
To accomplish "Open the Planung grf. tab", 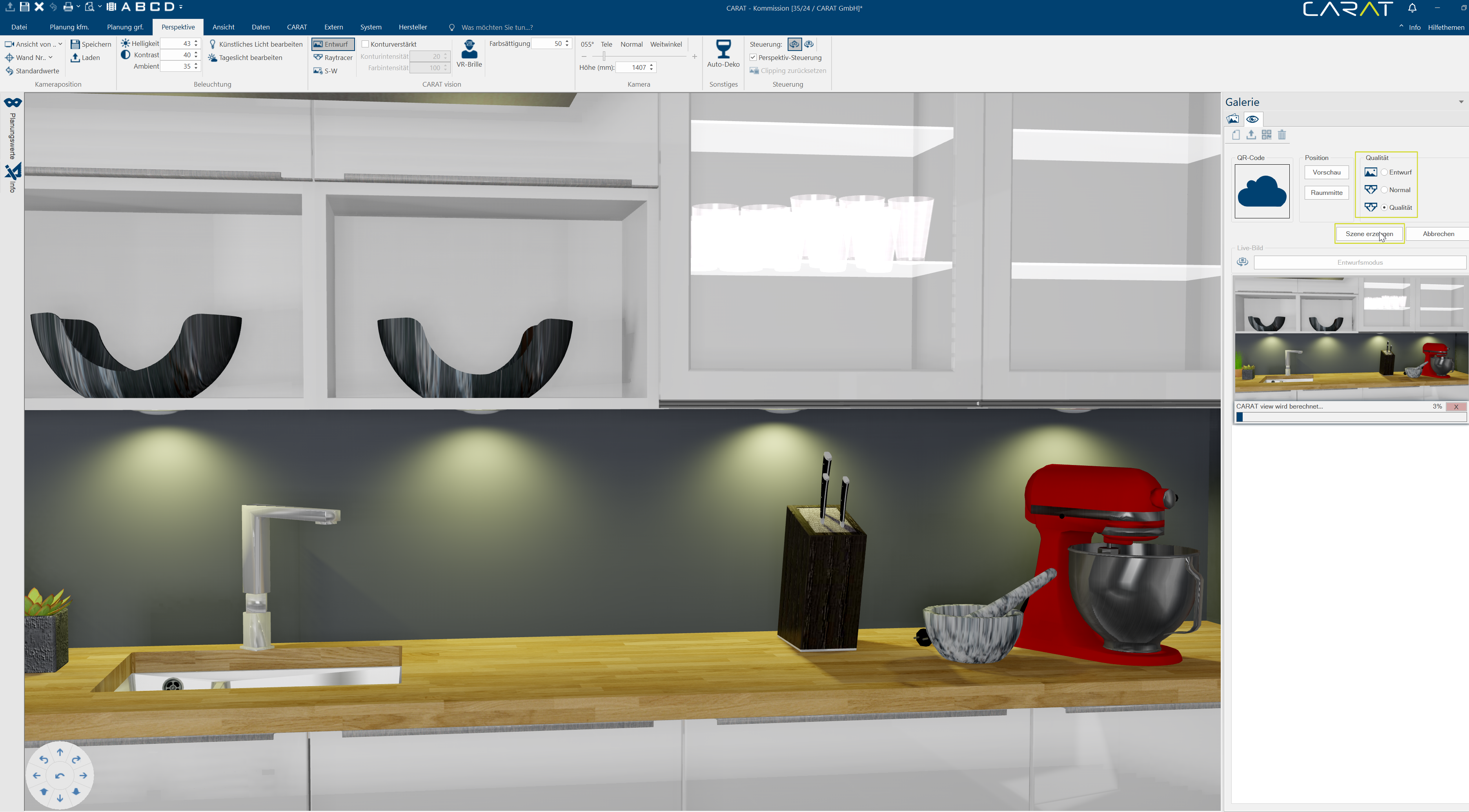I will coord(125,27).
